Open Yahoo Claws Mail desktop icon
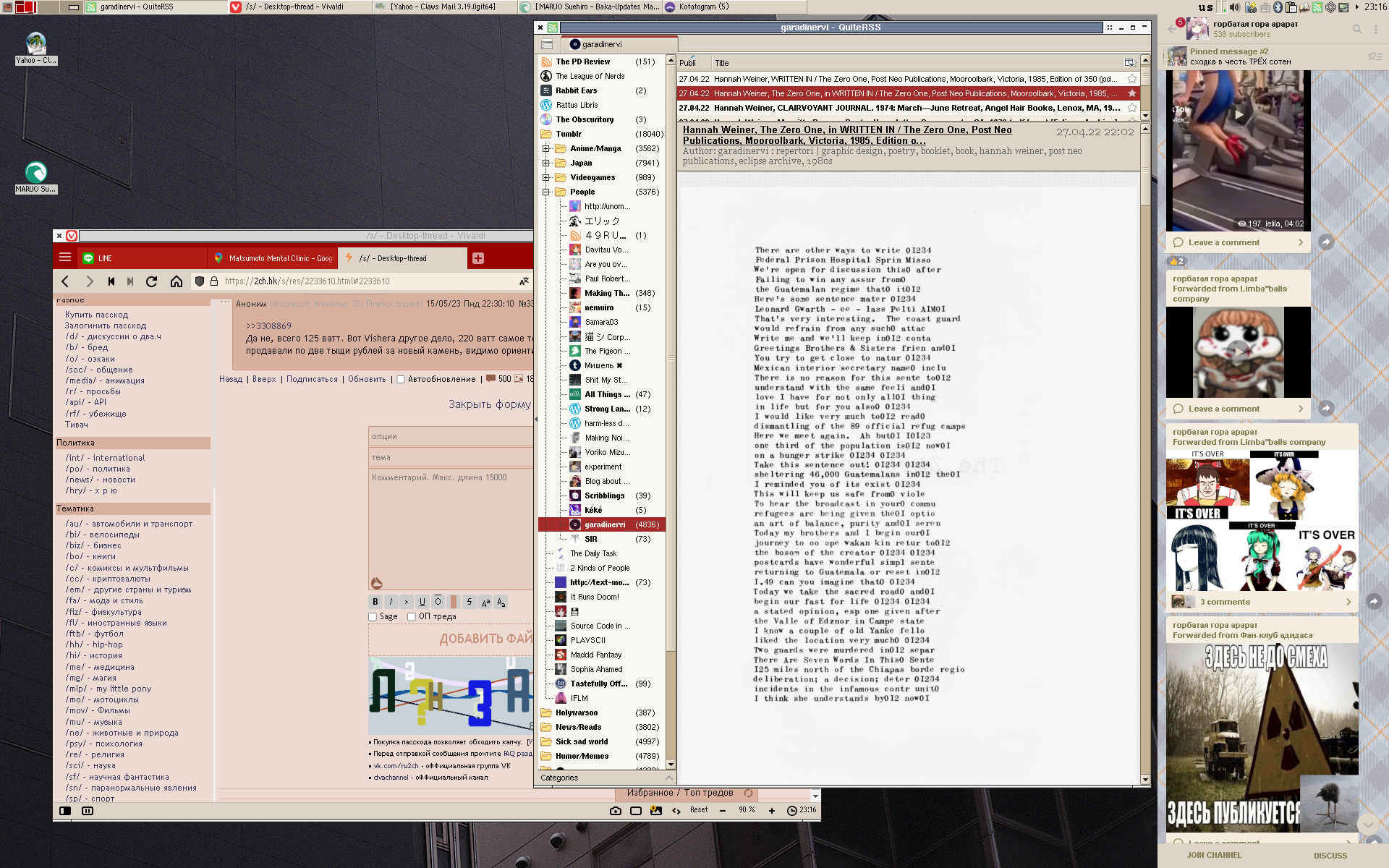 35,48
